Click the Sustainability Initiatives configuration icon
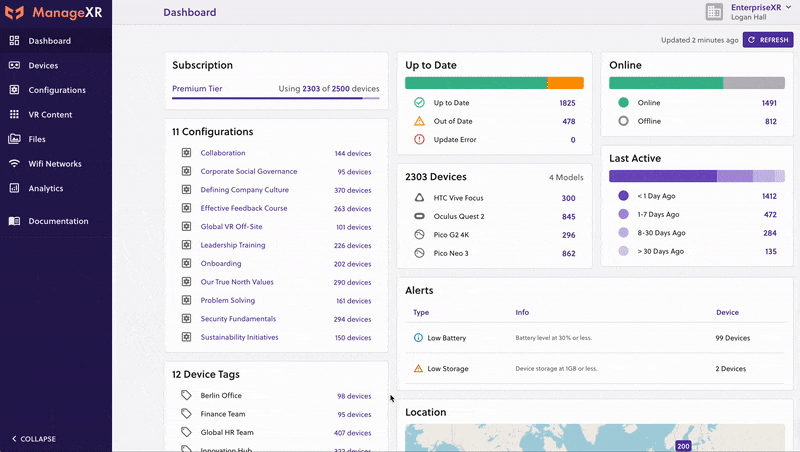Screen dimensions: 800x452 pyautogui.click(x=186, y=337)
